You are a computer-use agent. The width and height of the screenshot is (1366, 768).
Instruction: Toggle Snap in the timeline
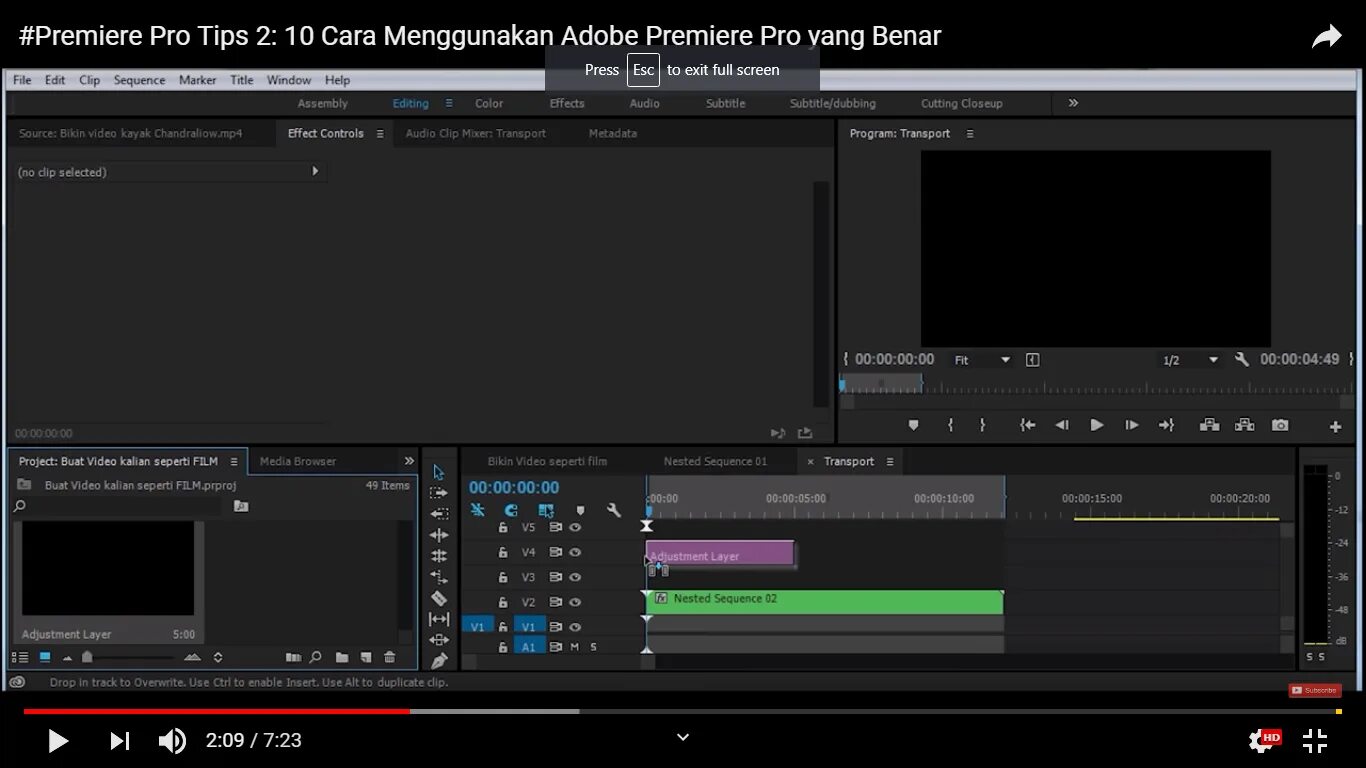pos(511,510)
